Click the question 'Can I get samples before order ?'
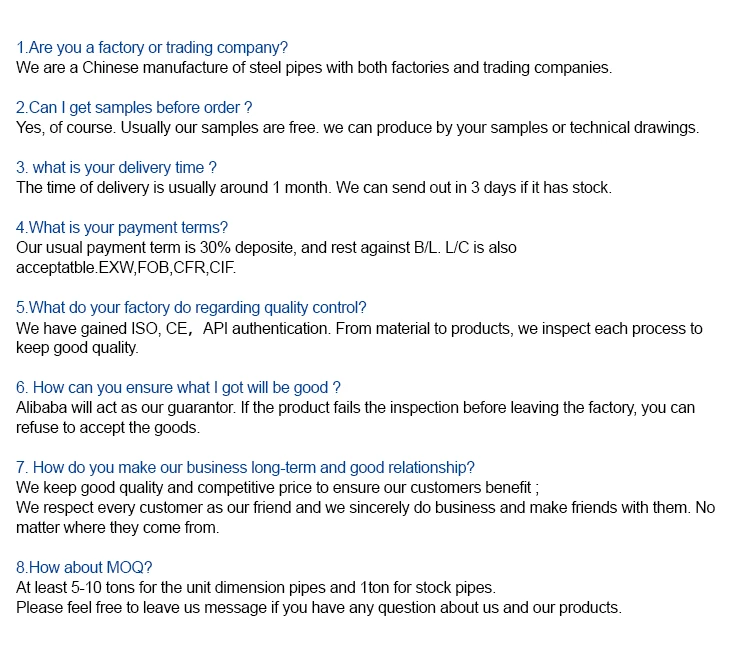This screenshot has height=657, width=750. [x=134, y=108]
